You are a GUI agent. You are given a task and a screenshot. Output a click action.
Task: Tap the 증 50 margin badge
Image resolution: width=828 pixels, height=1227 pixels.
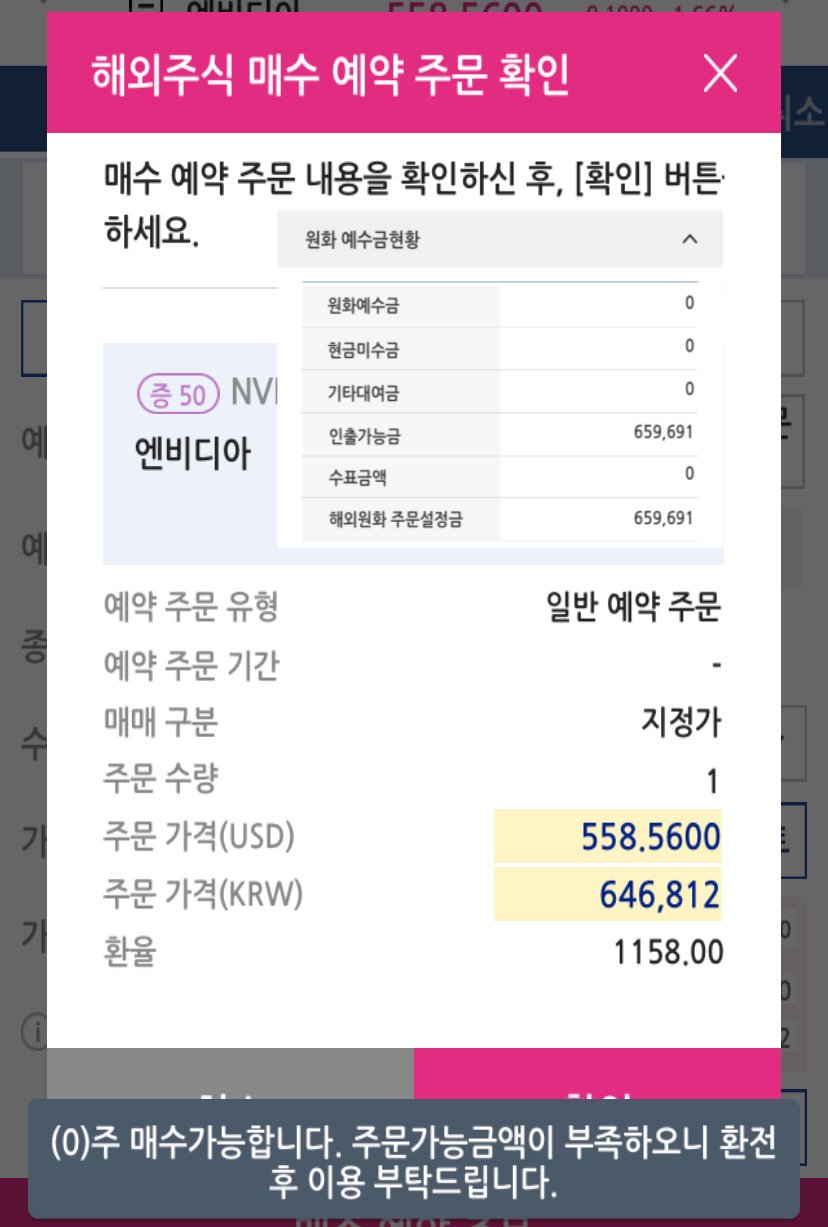point(178,395)
